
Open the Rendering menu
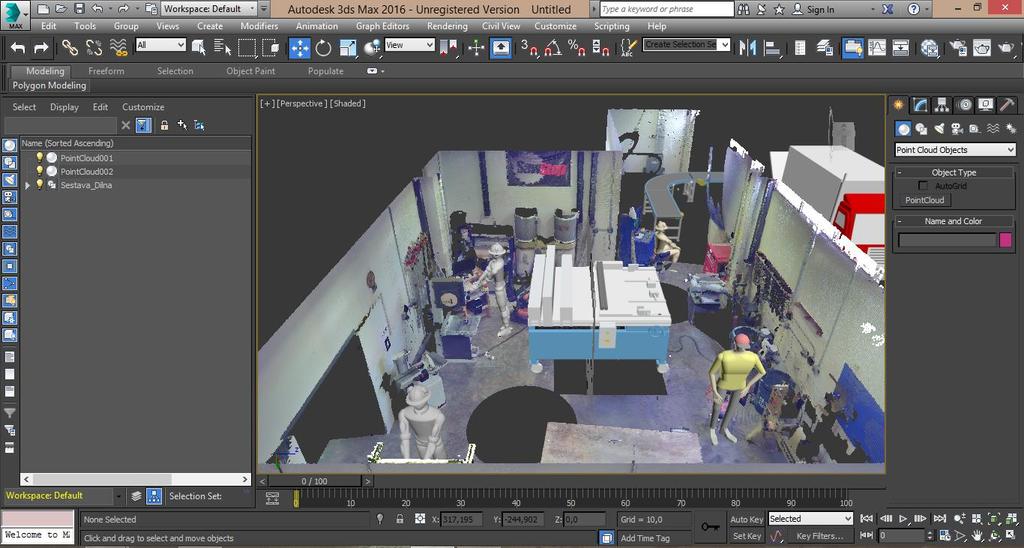[x=447, y=26]
